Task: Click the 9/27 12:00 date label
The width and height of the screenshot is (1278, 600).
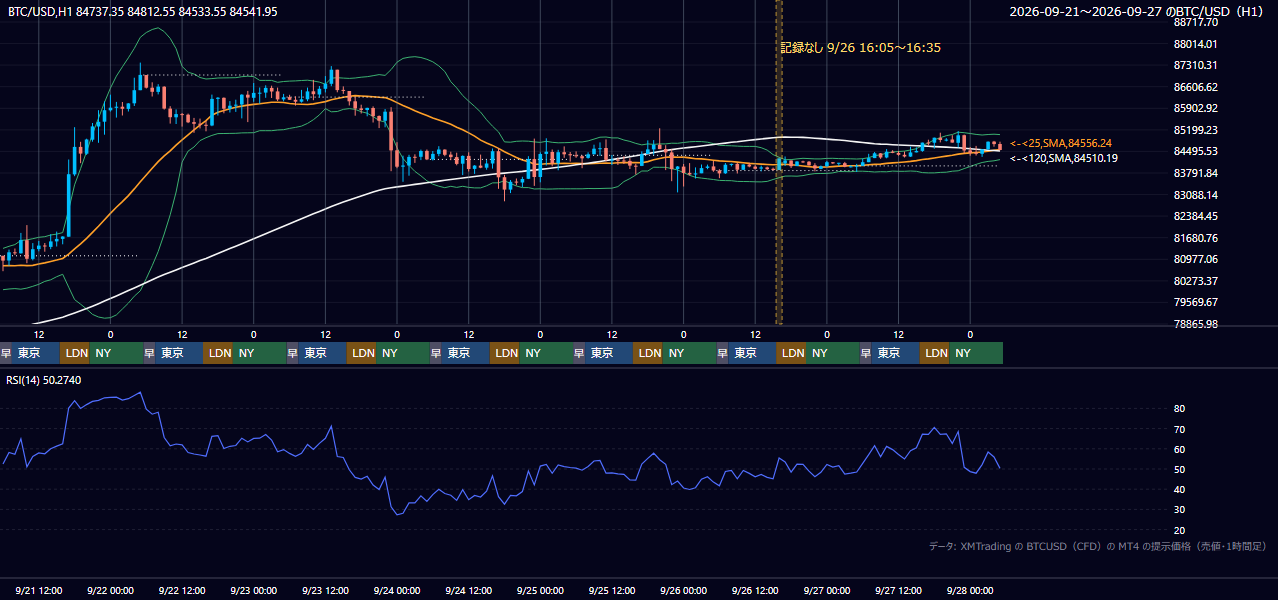Action: click(899, 590)
